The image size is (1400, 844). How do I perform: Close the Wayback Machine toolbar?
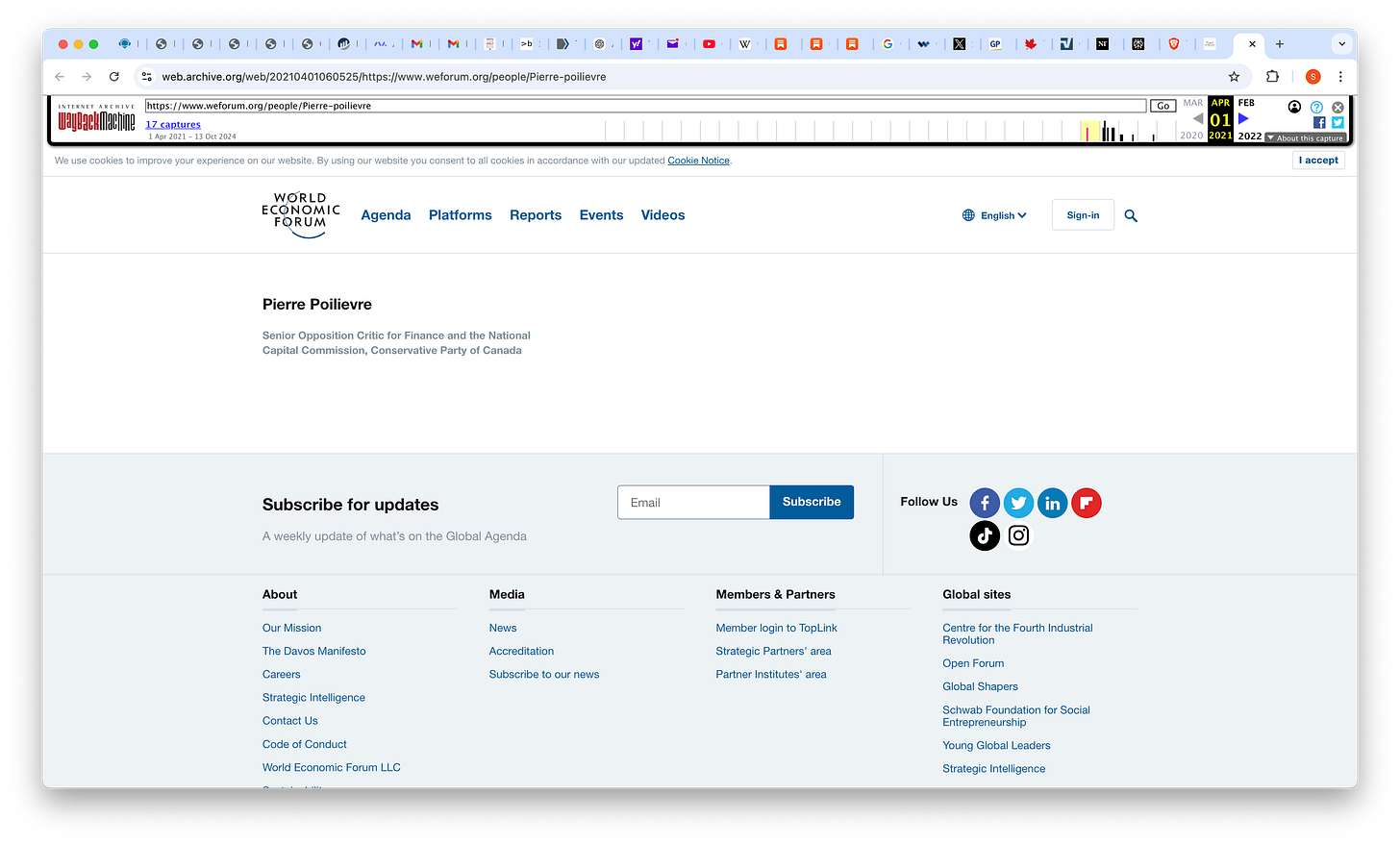(x=1337, y=108)
